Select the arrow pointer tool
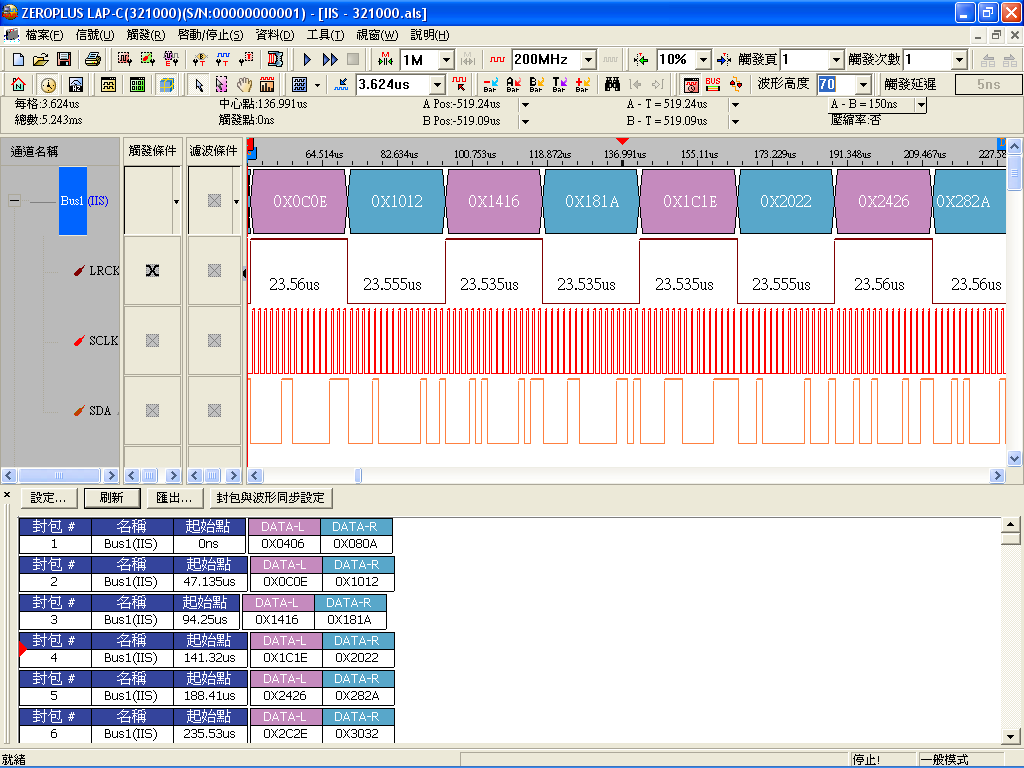Viewport: 1024px width, 768px height. (199, 85)
